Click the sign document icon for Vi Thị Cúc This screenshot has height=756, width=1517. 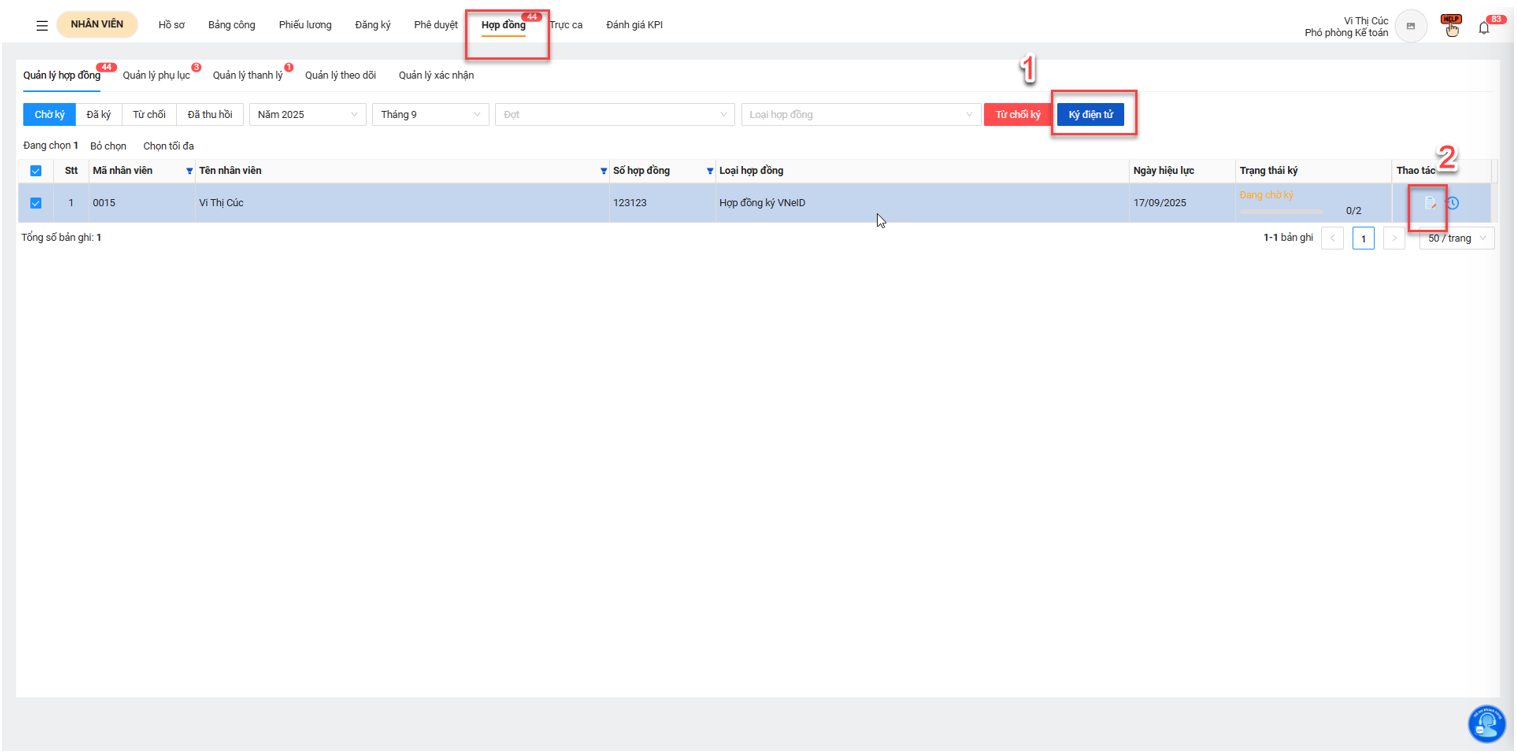1431,203
